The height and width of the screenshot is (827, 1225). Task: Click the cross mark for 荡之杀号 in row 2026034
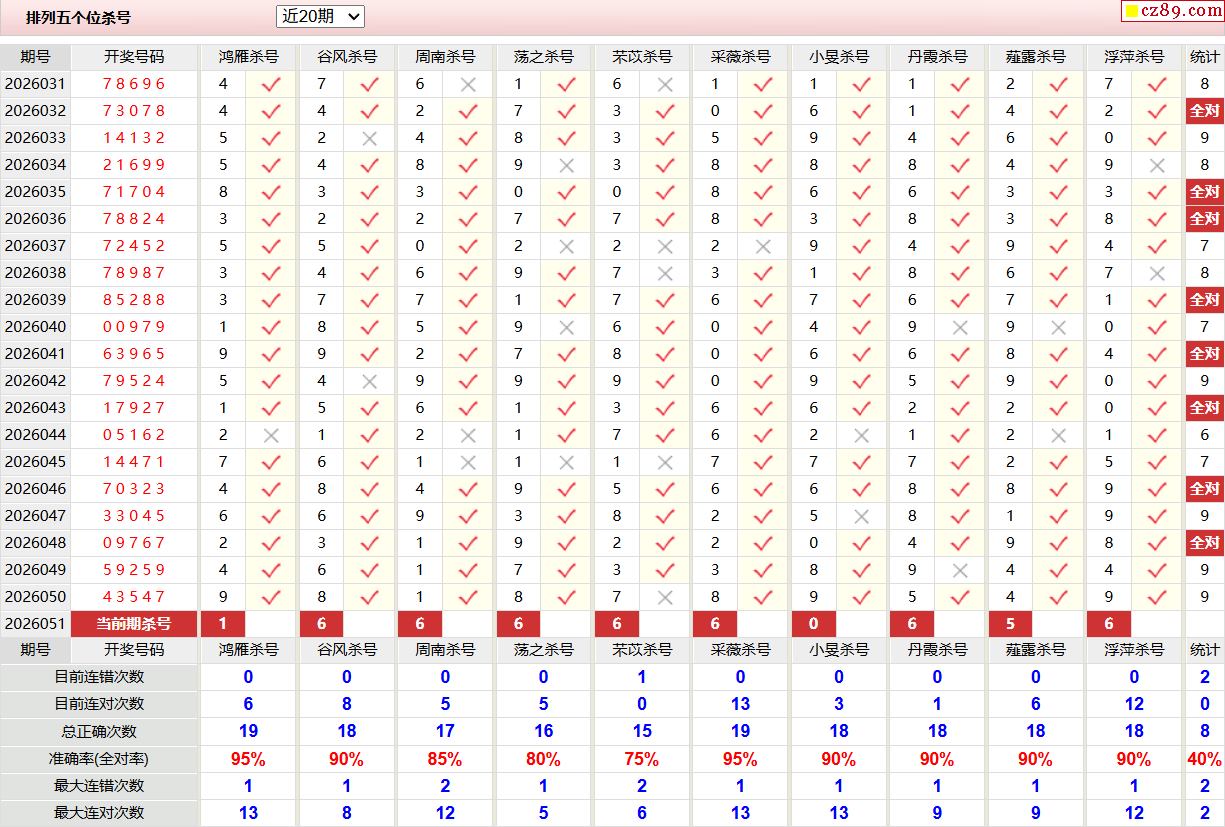[x=567, y=166]
